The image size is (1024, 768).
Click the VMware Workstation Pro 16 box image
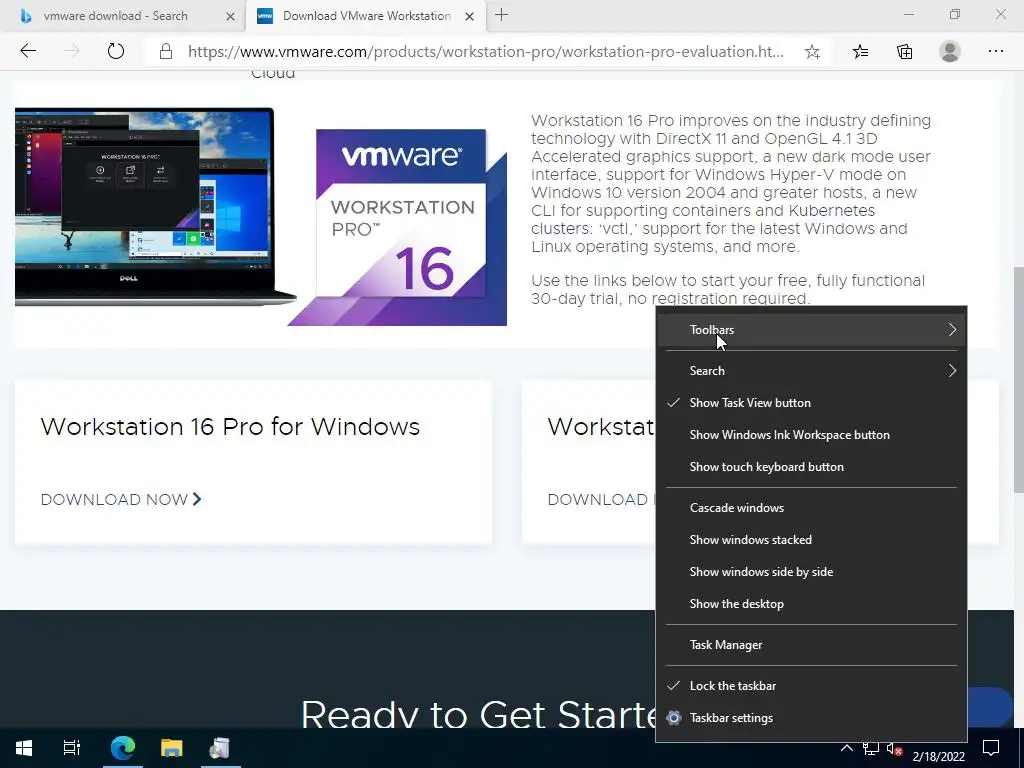398,227
